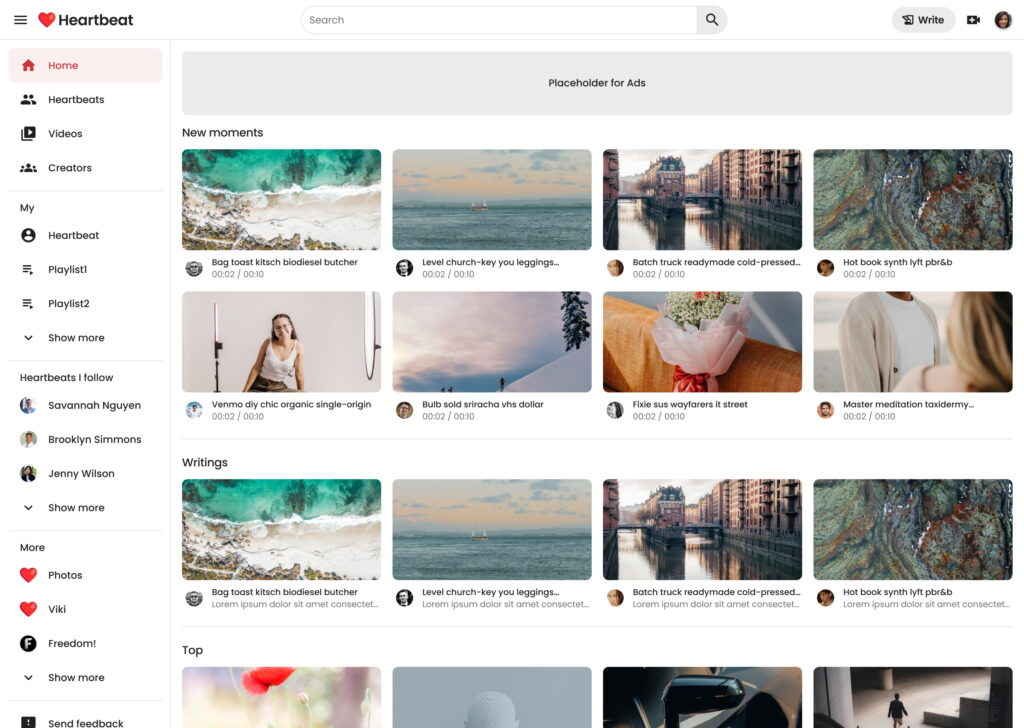
Task: Click author avatar beside Bulb sold sriracha
Action: 404,410
